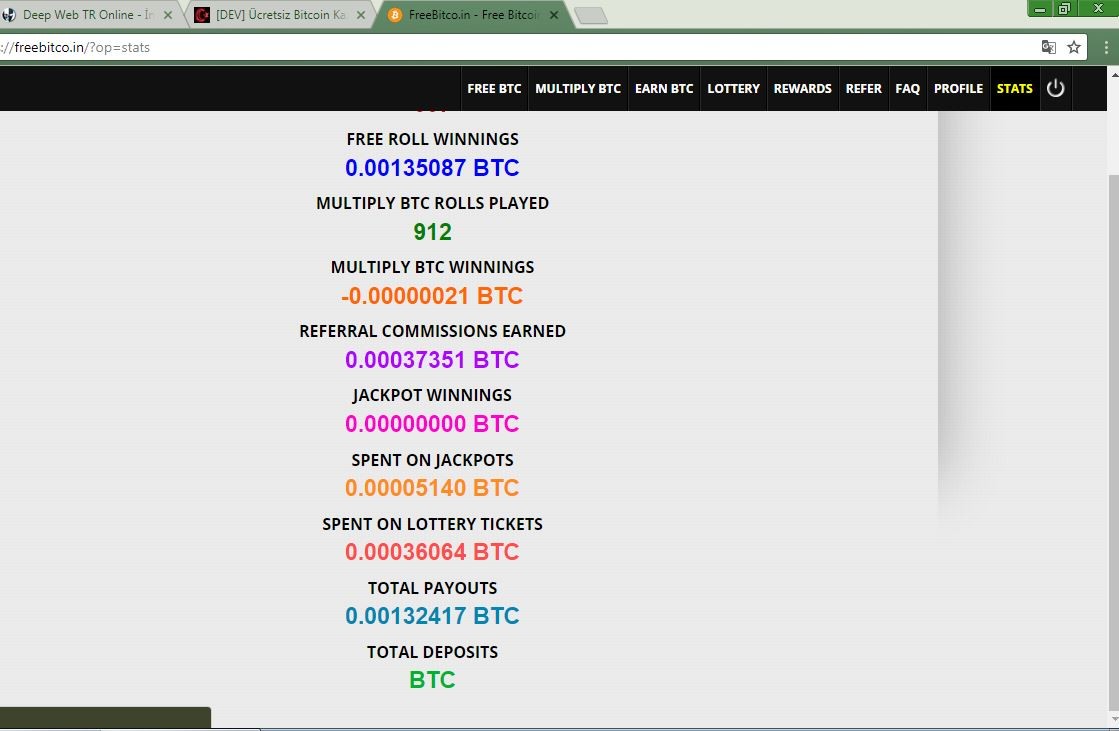The image size is (1119, 731).
Task: Click the Deep Web TR Online tab favicon
Action: [9, 15]
